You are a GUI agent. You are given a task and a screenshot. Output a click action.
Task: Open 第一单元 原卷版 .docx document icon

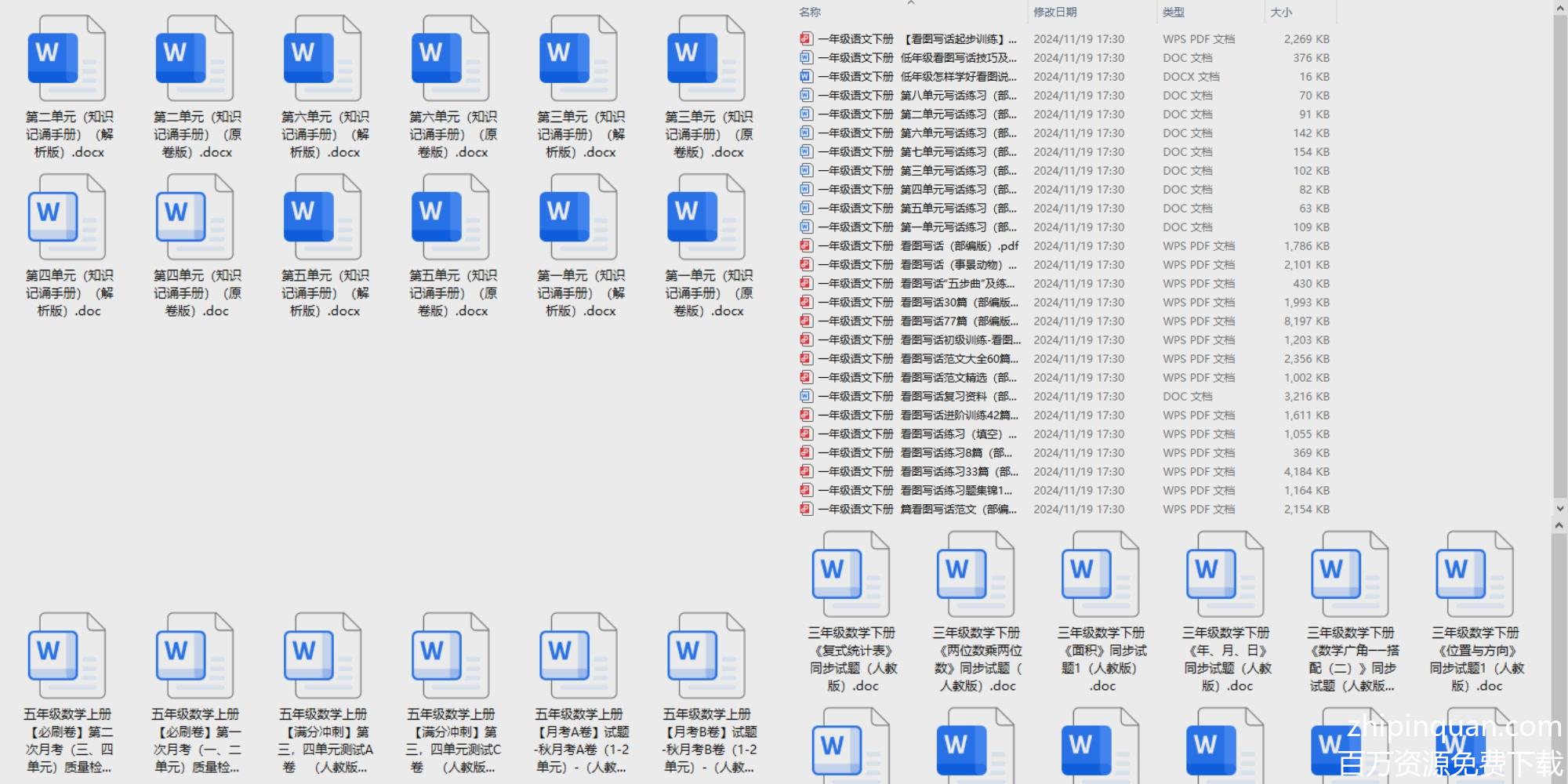[x=706, y=217]
